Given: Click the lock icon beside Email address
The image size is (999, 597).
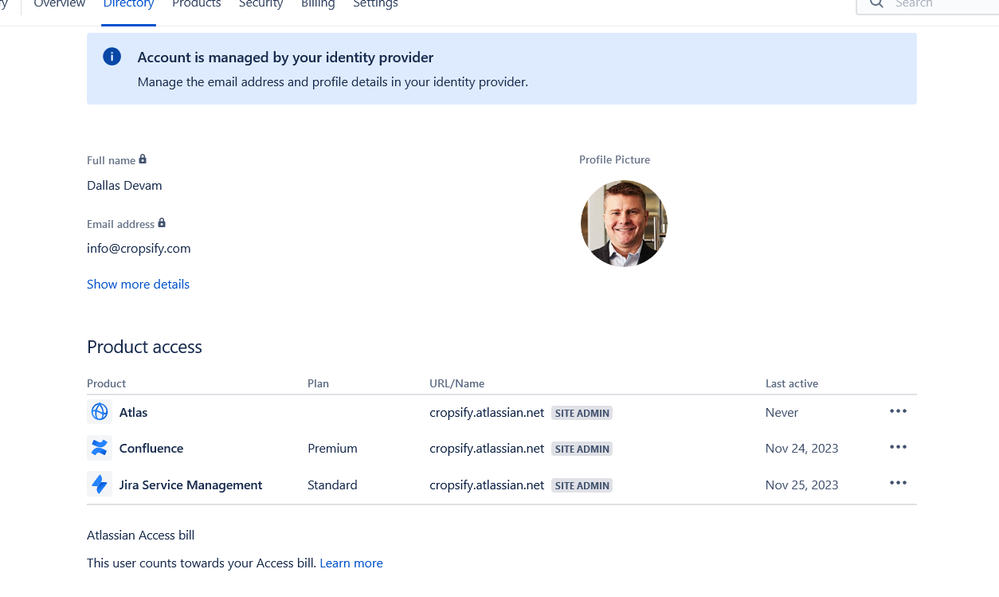Looking at the screenshot, I should tap(162, 223).
